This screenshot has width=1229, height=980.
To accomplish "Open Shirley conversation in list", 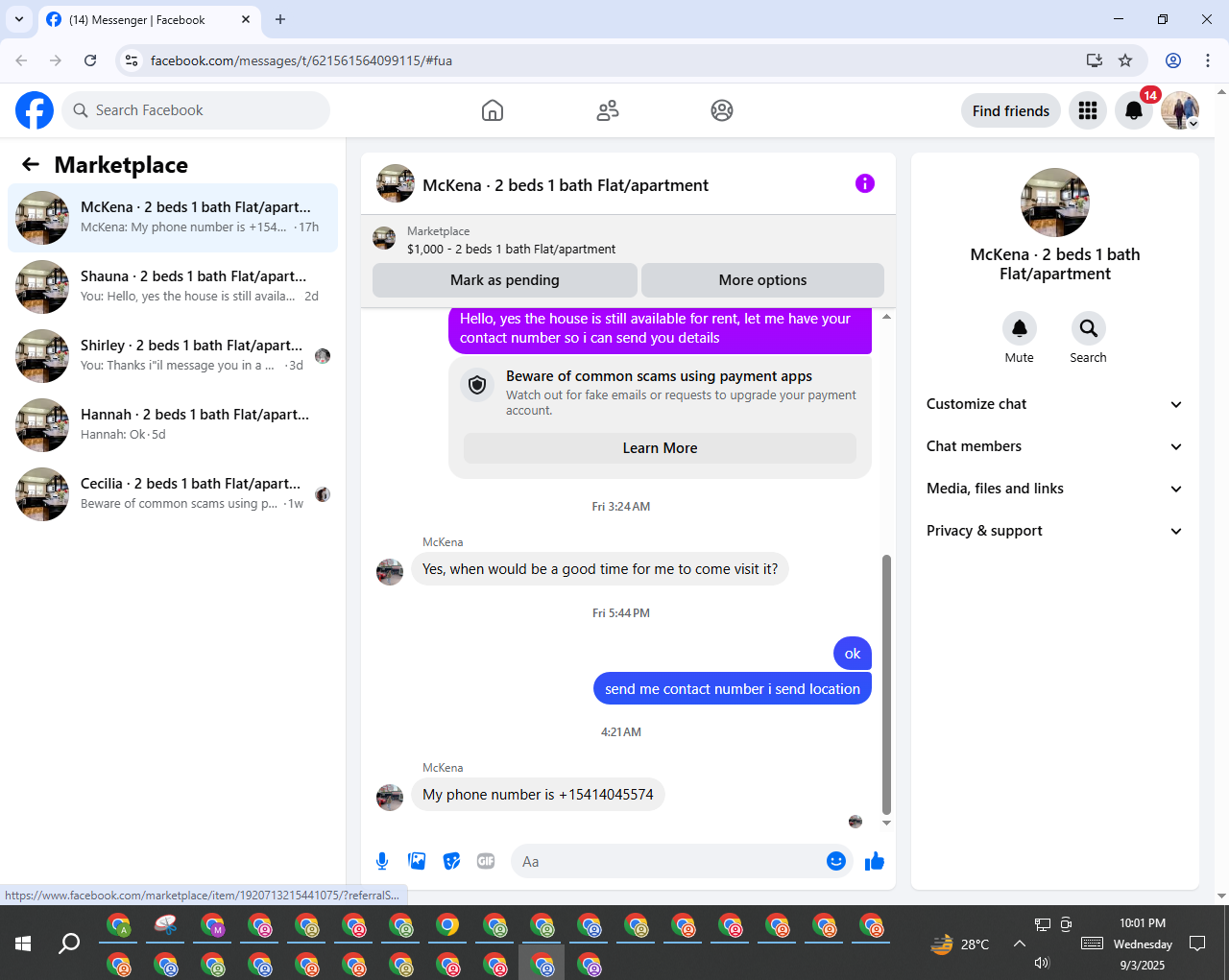I will pos(173,356).
